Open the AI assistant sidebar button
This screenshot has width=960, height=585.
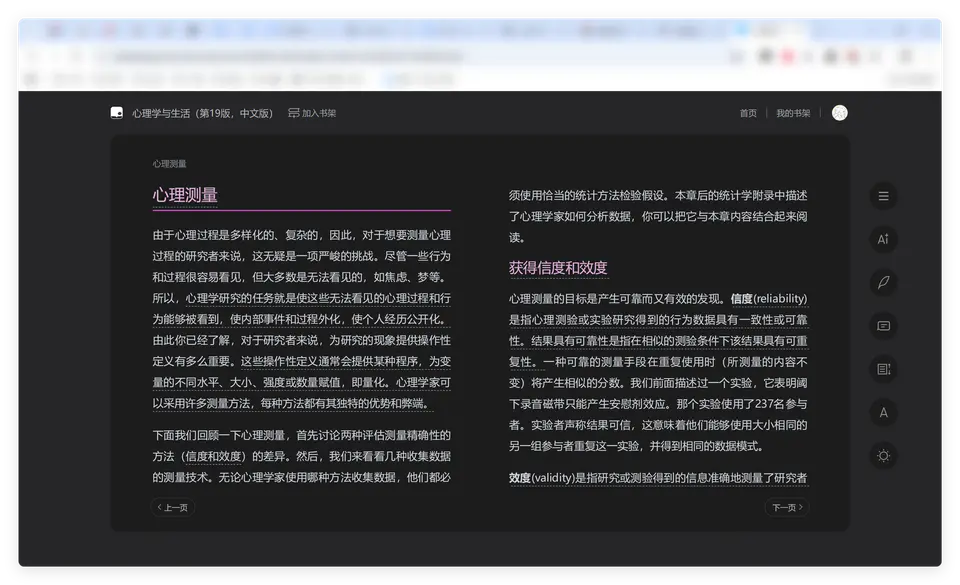[x=883, y=239]
